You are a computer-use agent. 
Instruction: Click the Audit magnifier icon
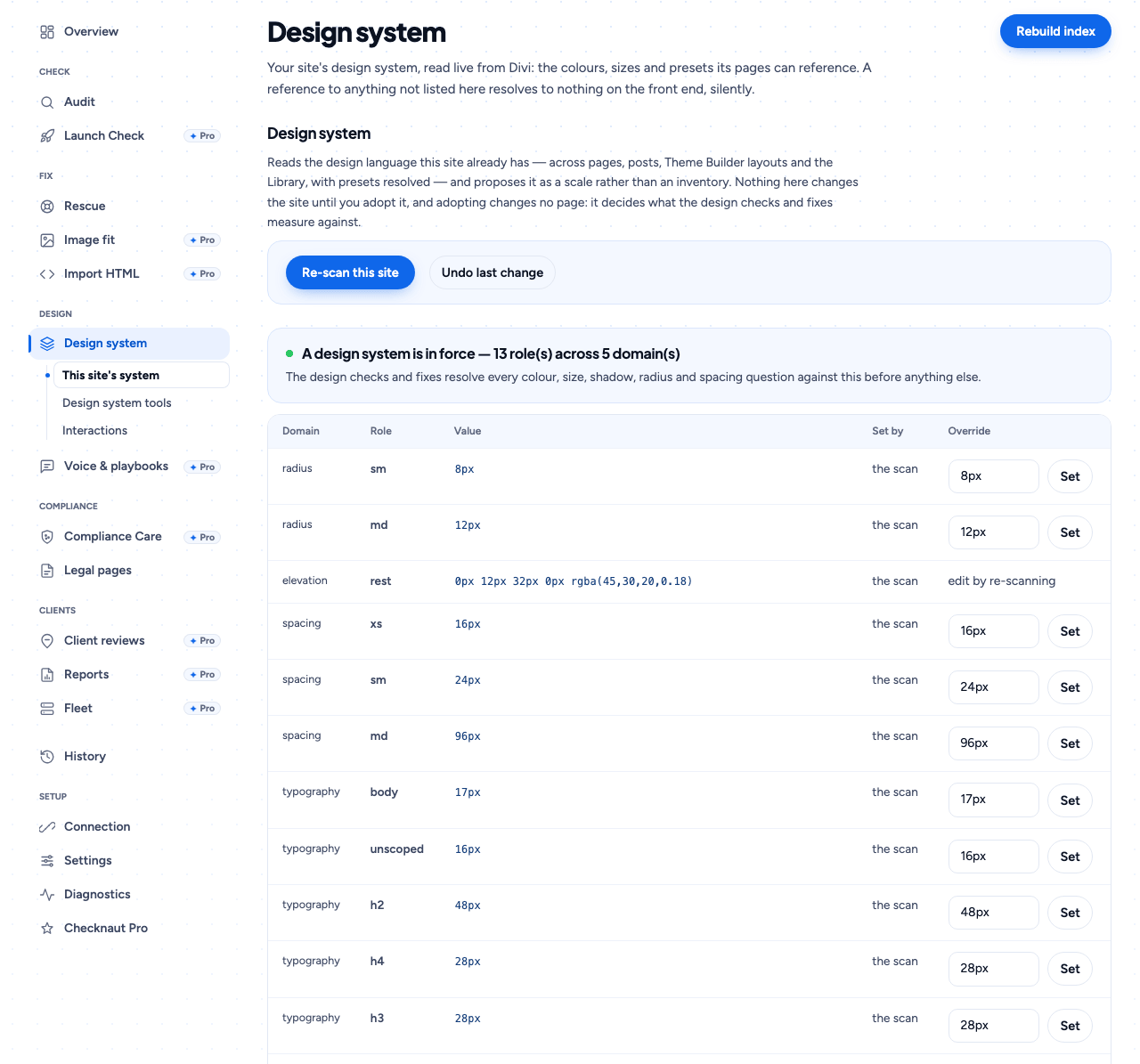[47, 102]
